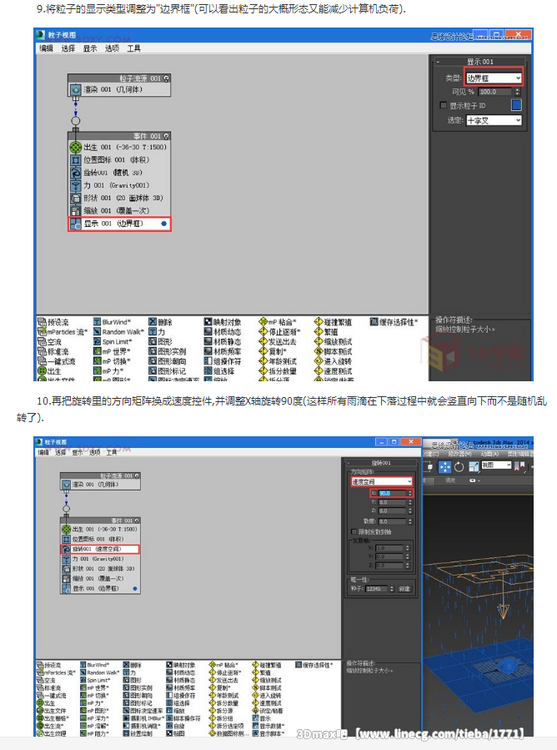
Task: Click the blue display dot on 显示 001, upper window
Action: 164,223
